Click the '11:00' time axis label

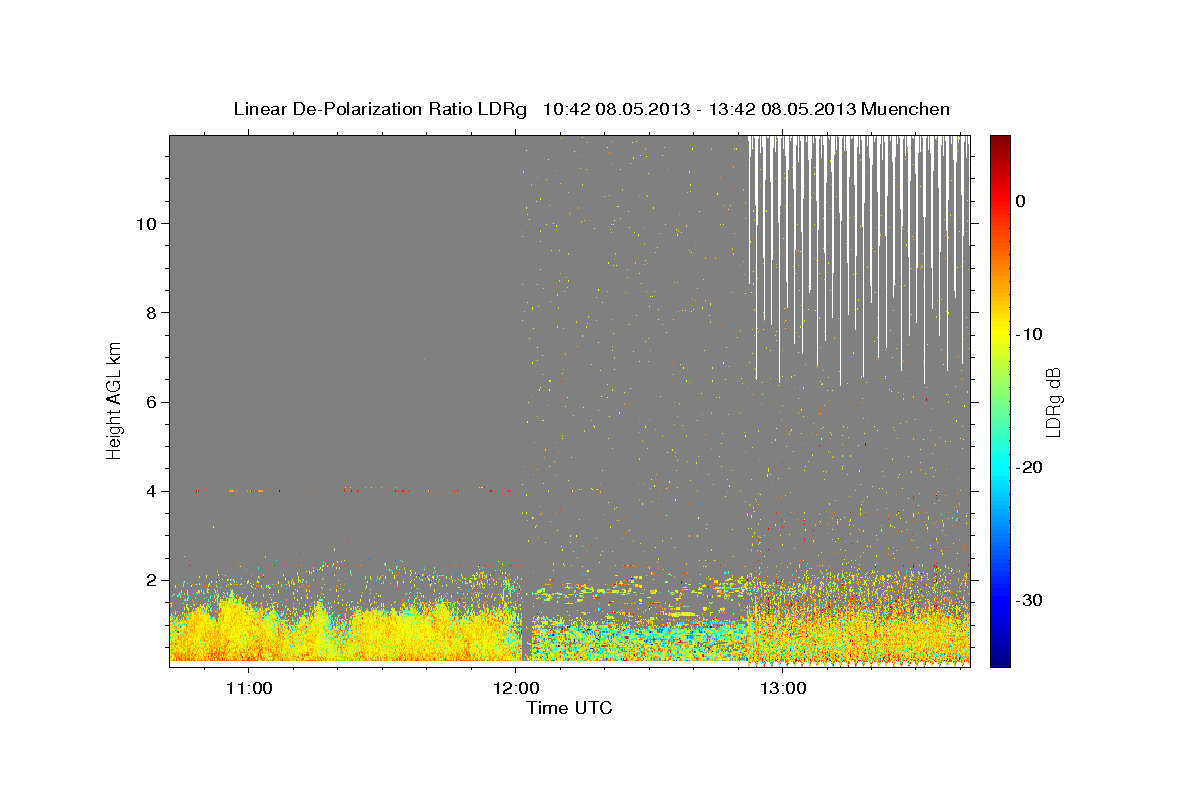[x=249, y=689]
